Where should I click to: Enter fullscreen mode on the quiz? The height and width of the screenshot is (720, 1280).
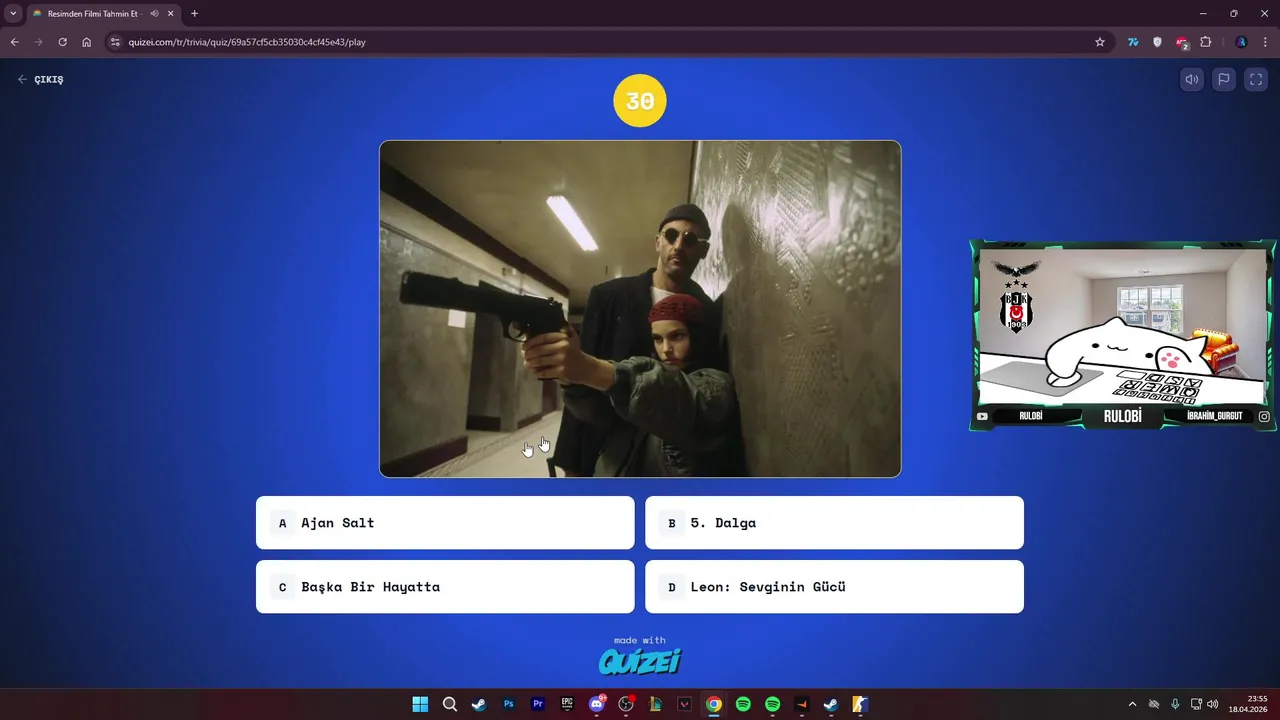1256,80
